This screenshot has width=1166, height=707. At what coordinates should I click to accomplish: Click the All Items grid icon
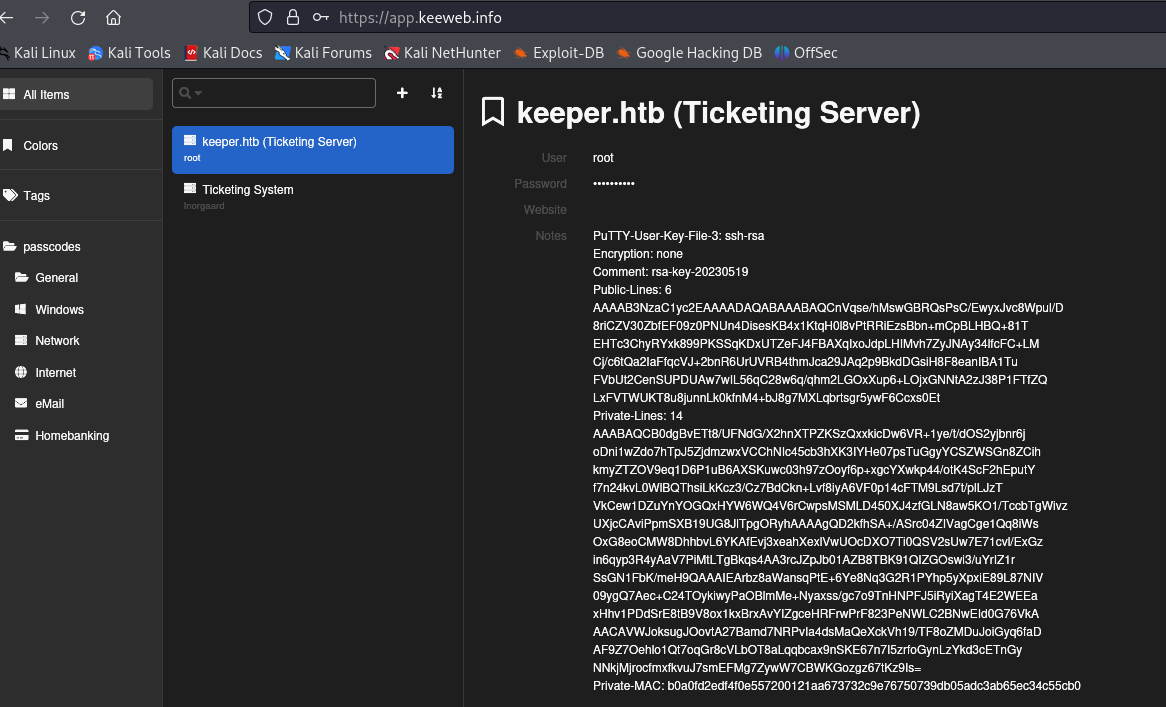pos(9,94)
